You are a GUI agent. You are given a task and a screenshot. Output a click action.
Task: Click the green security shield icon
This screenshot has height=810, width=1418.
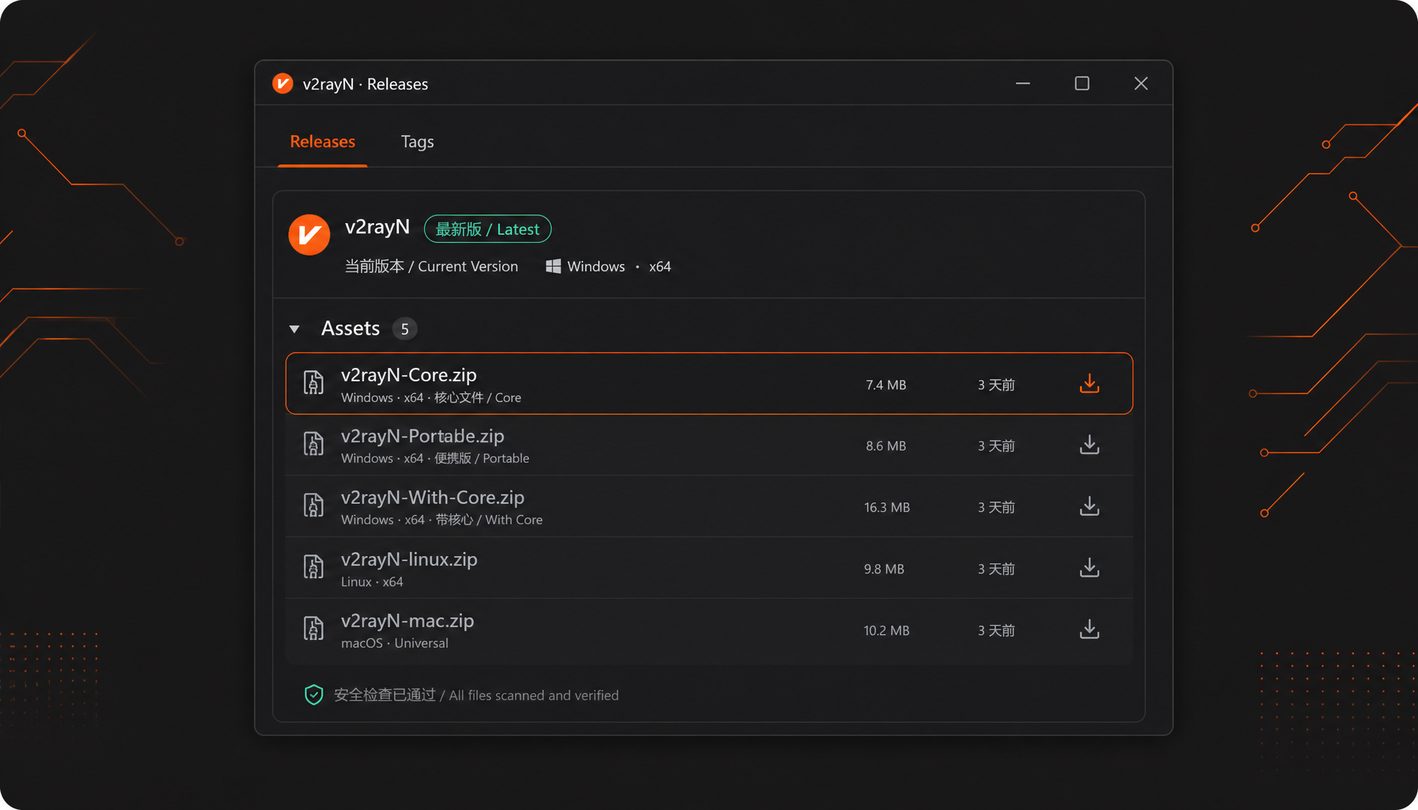coord(314,694)
